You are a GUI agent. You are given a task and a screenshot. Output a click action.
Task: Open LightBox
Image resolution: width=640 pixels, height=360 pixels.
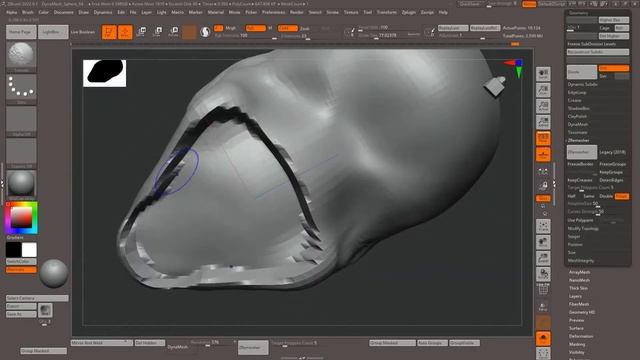point(53,32)
